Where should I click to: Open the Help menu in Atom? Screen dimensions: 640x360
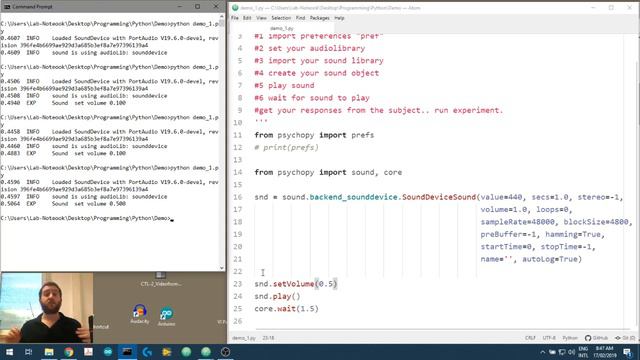pos(339,18)
